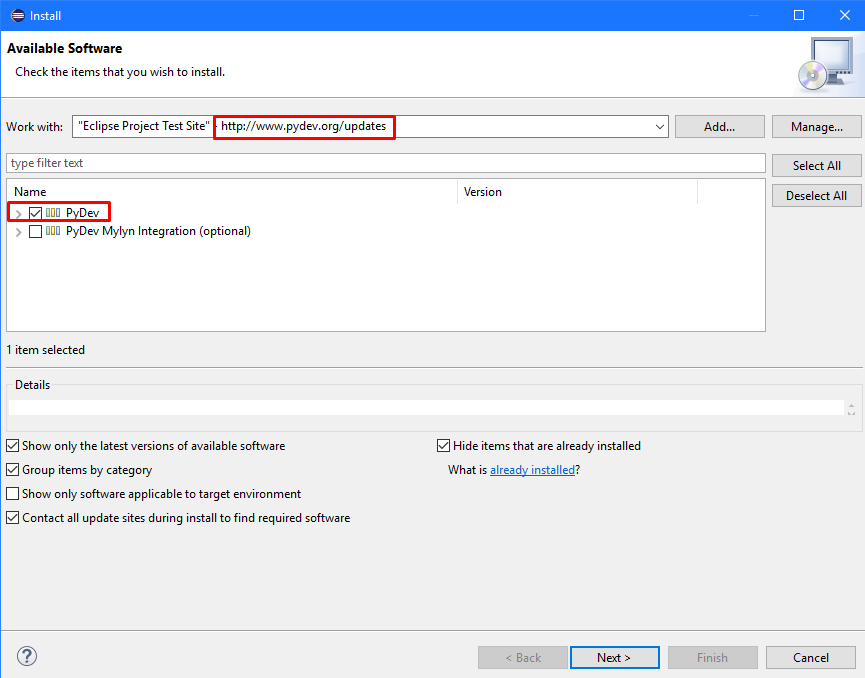Click the '1 item selected' status text
This screenshot has width=865, height=678.
46,350
